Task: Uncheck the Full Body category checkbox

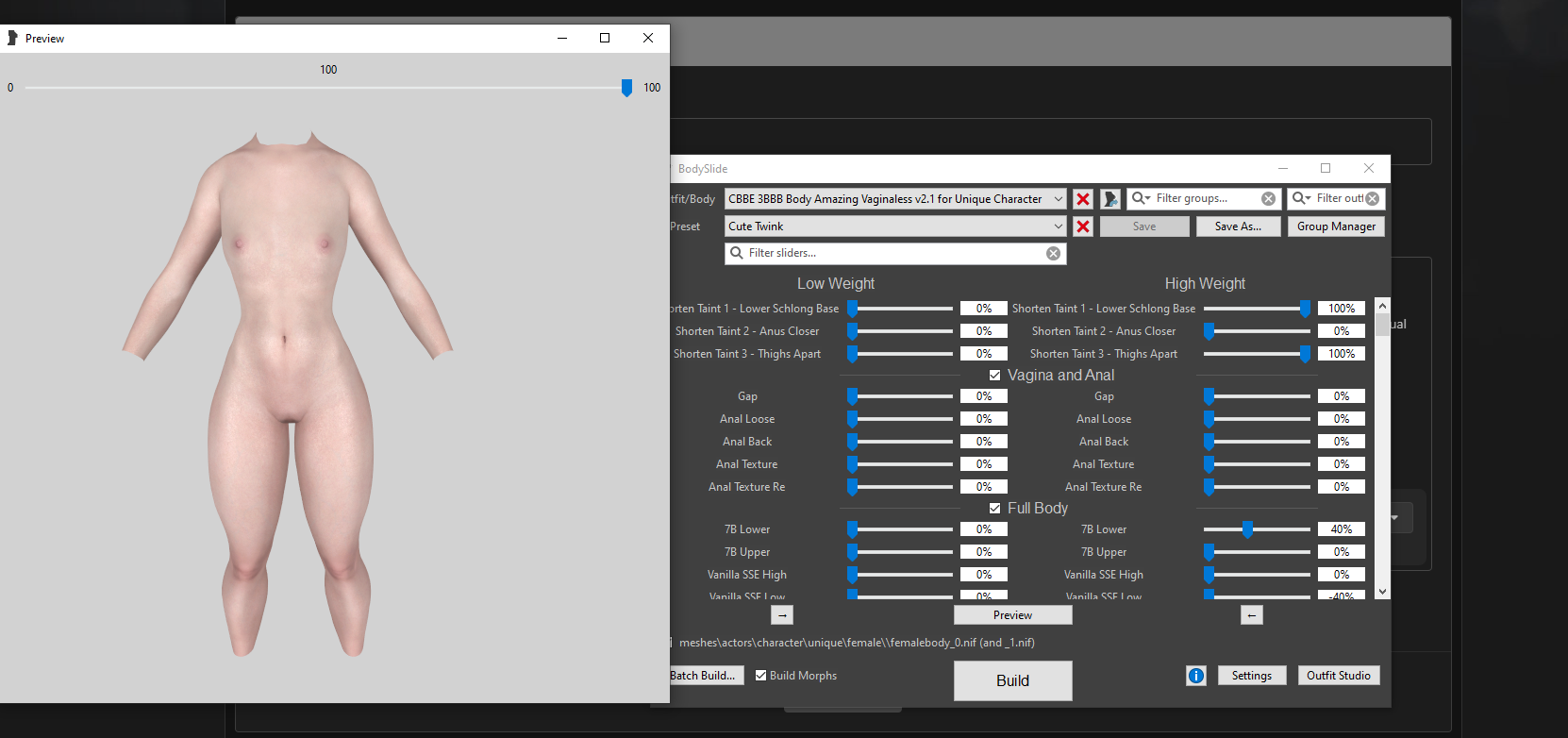Action: 994,509
